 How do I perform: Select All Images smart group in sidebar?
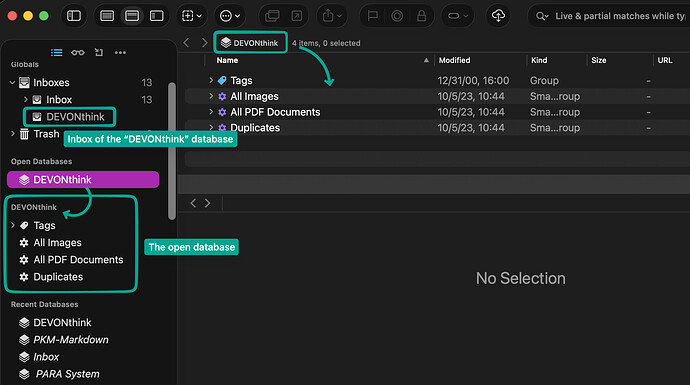[x=57, y=243]
